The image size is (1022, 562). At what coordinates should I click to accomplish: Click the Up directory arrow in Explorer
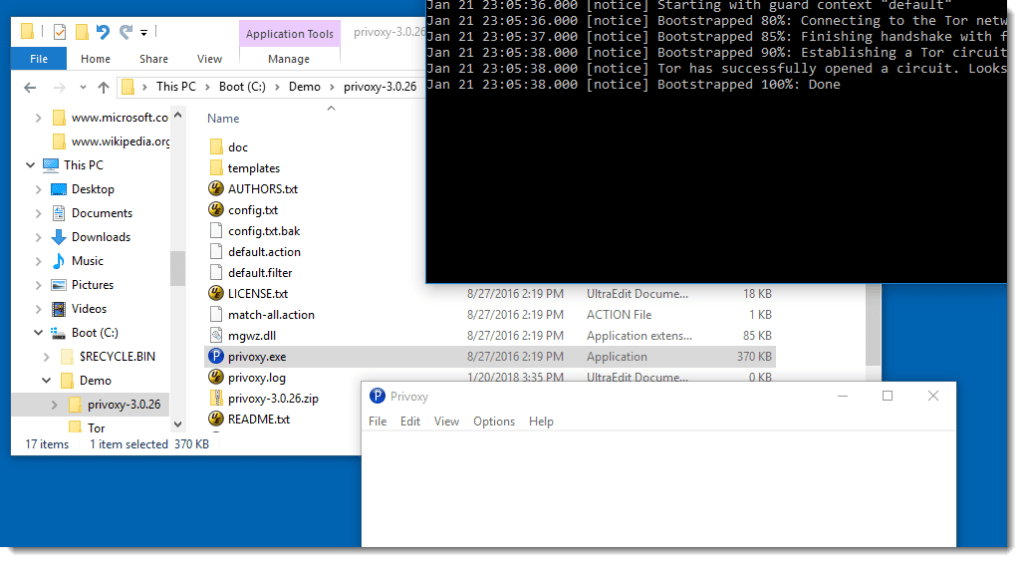click(x=101, y=87)
